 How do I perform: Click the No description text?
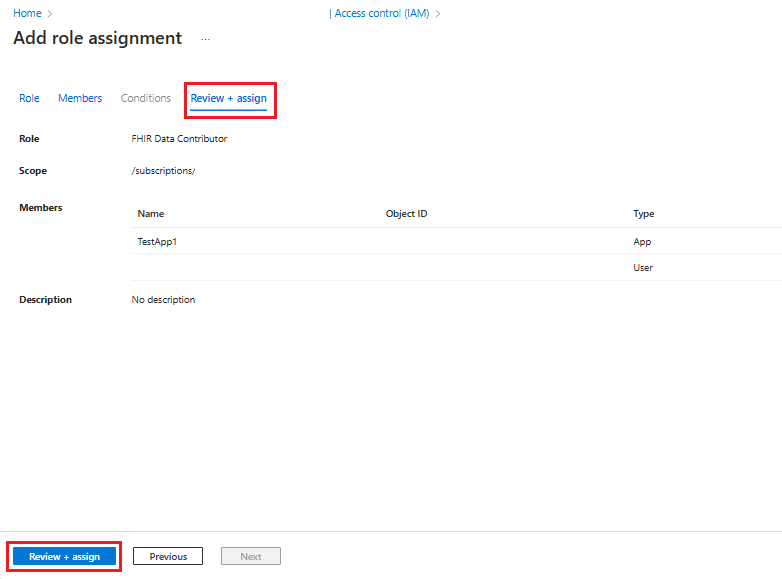[163, 300]
